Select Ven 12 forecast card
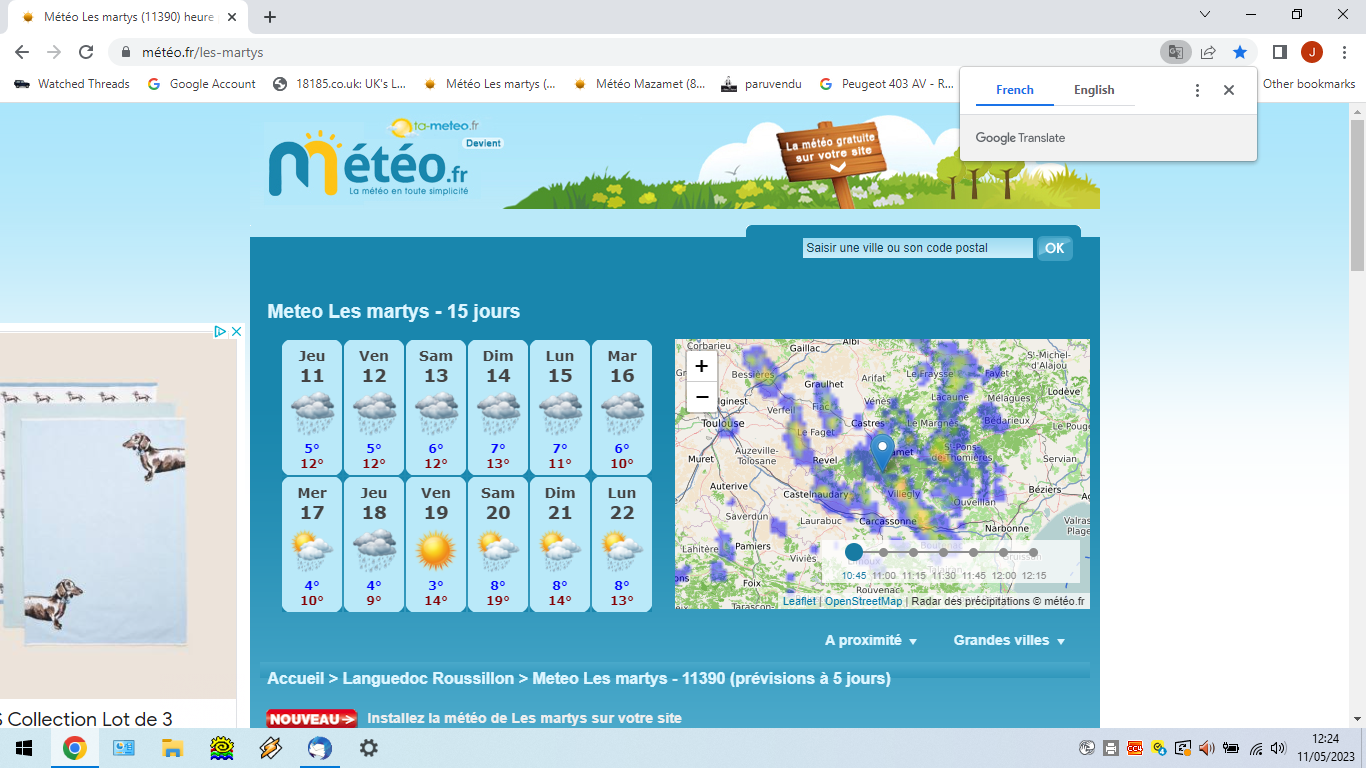1366x768 pixels. (374, 407)
